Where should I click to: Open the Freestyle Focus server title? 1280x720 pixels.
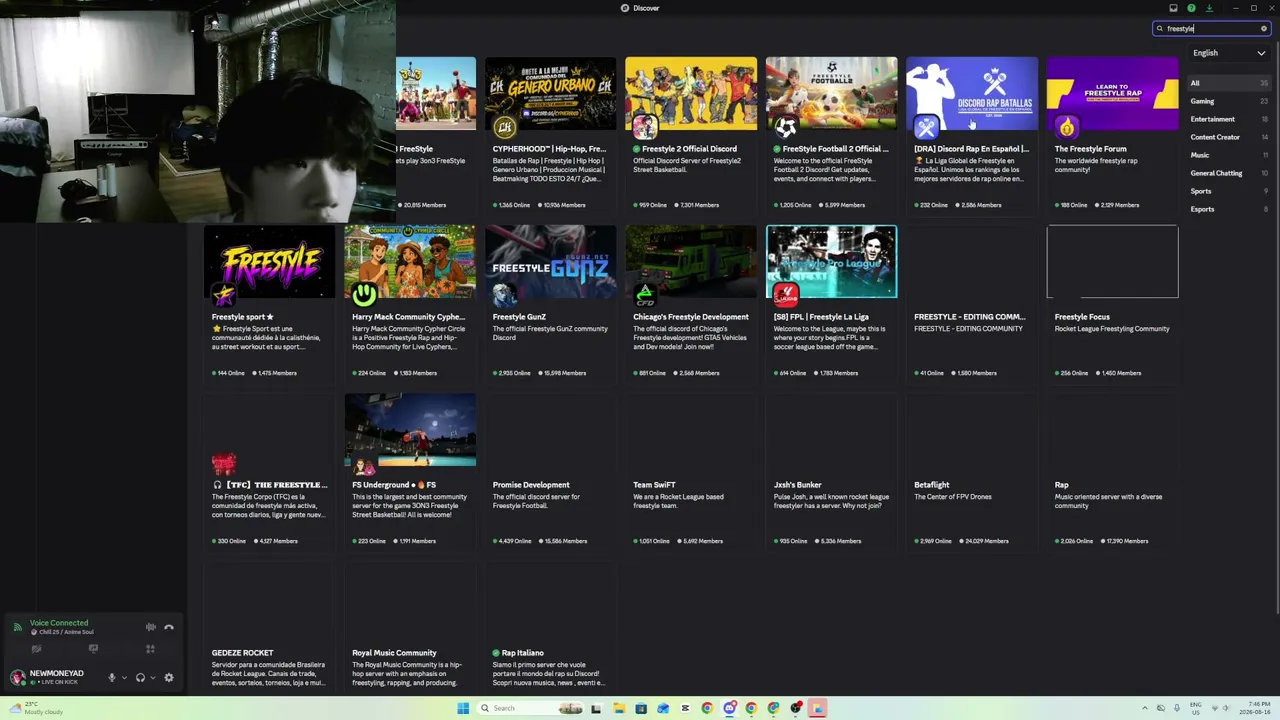point(1082,317)
